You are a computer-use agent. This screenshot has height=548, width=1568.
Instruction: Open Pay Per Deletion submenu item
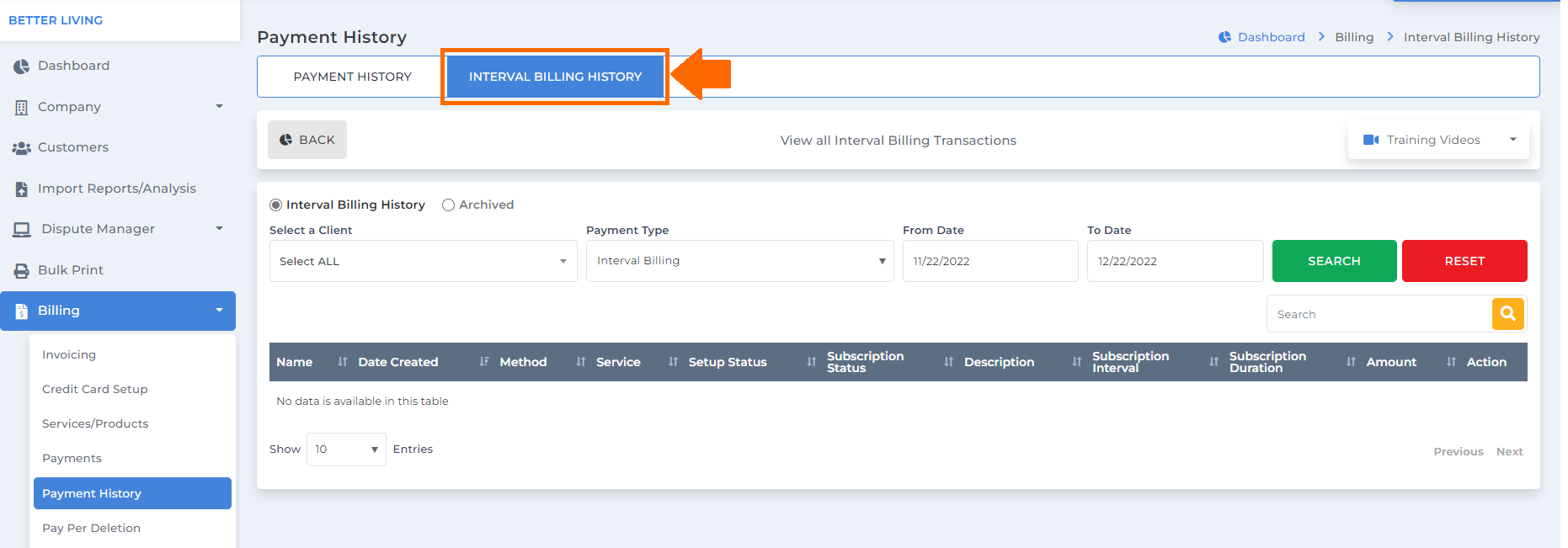pyautogui.click(x=91, y=529)
